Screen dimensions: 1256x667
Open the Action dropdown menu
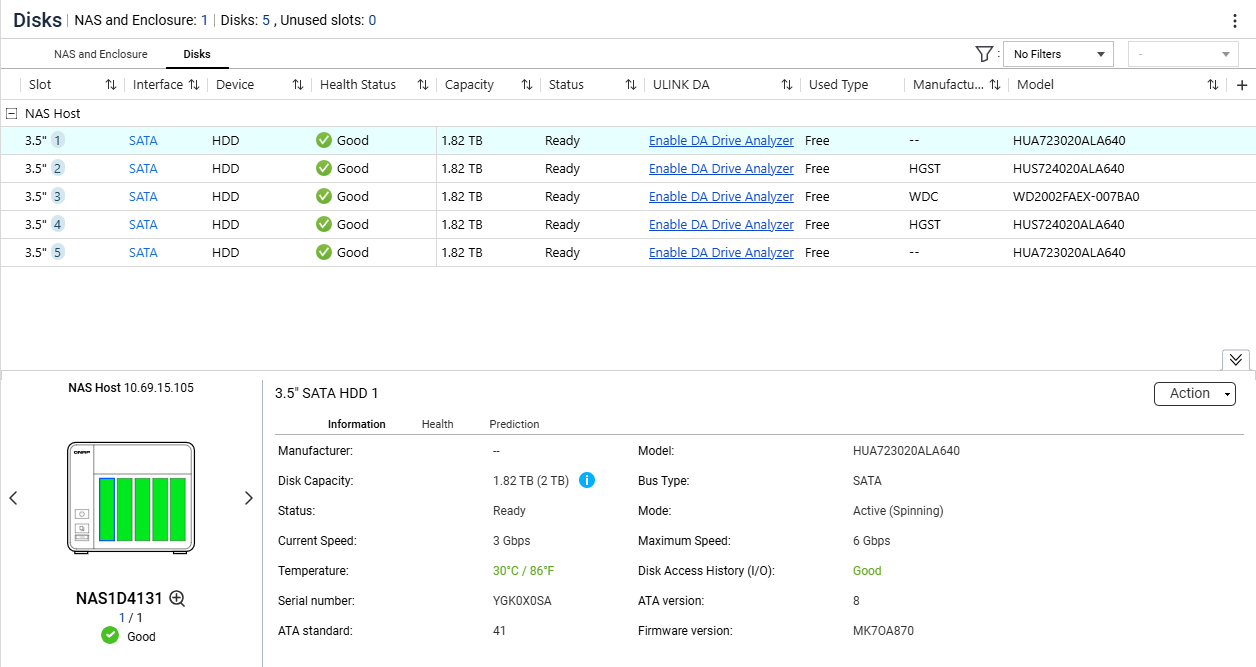(x=1194, y=394)
